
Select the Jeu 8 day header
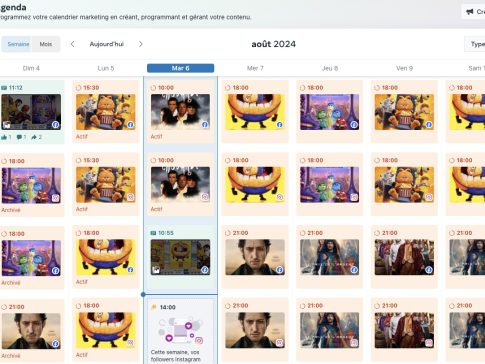330,68
